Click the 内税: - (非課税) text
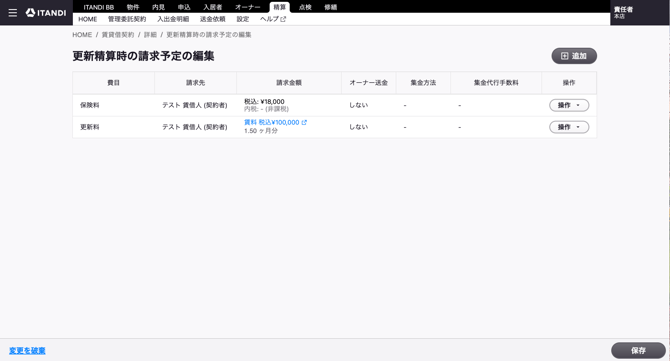The image size is (670, 361). pos(266,109)
